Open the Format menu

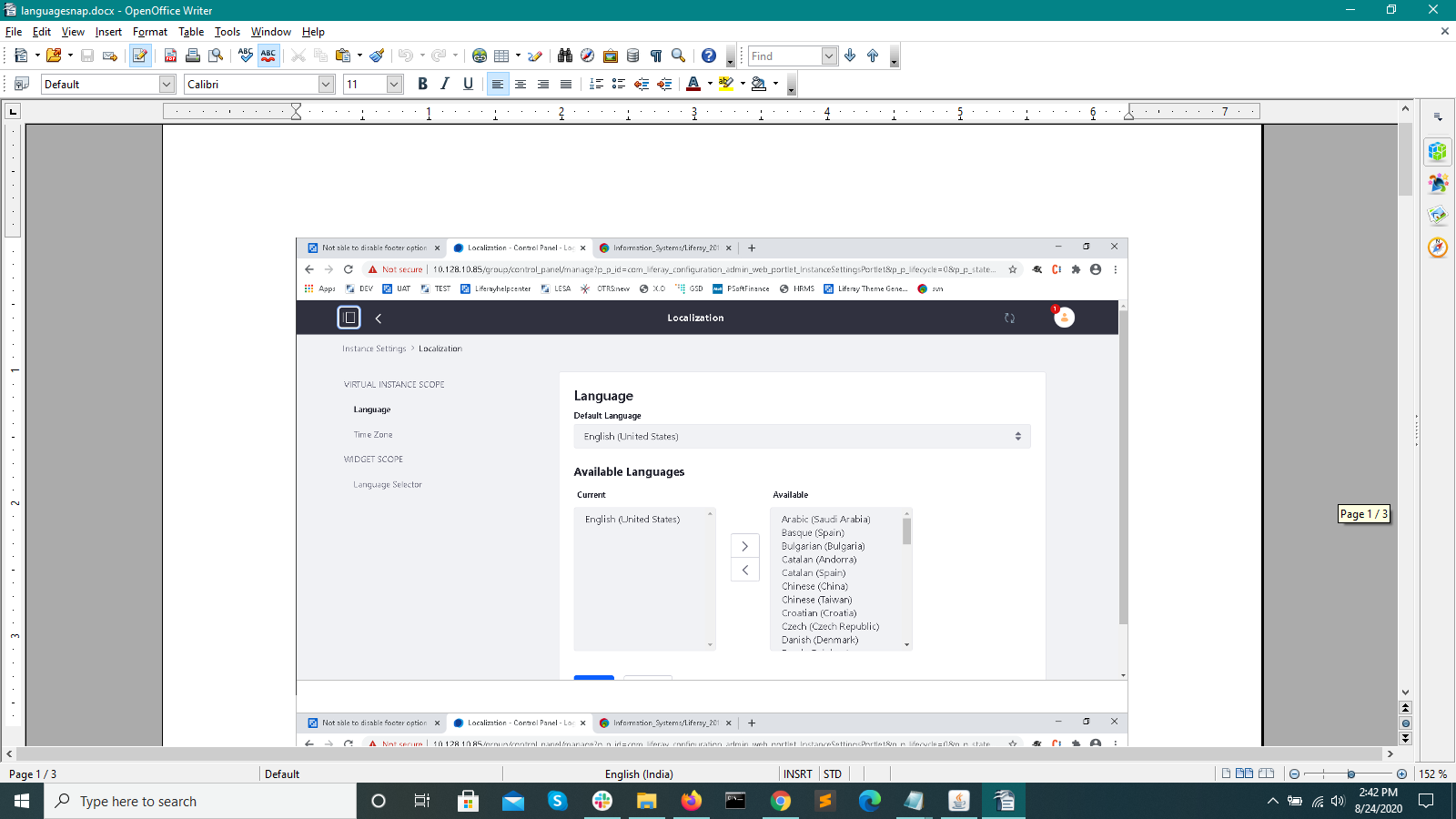coord(150,32)
